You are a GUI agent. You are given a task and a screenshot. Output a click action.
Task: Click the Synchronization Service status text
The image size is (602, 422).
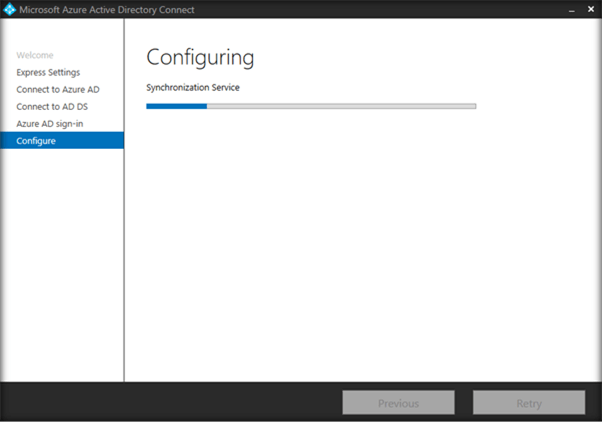coord(193,88)
